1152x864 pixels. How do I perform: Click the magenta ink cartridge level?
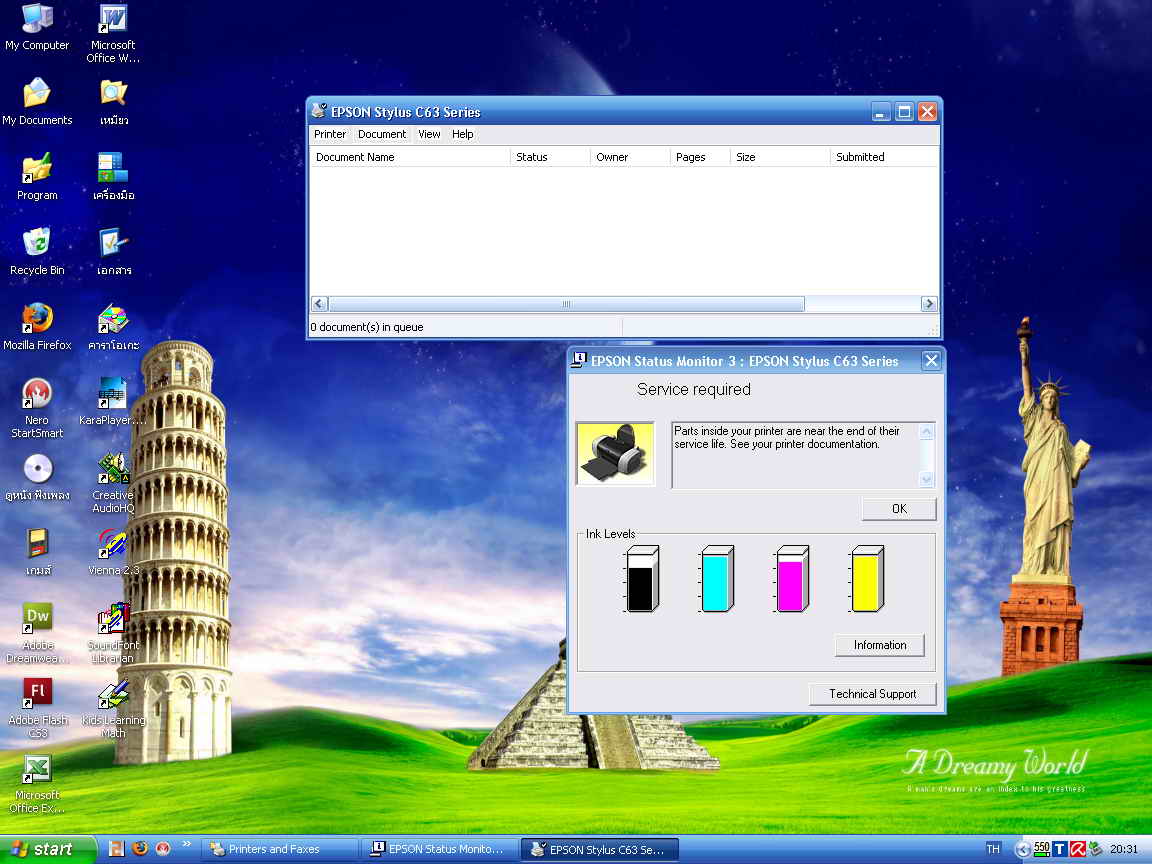coord(792,579)
